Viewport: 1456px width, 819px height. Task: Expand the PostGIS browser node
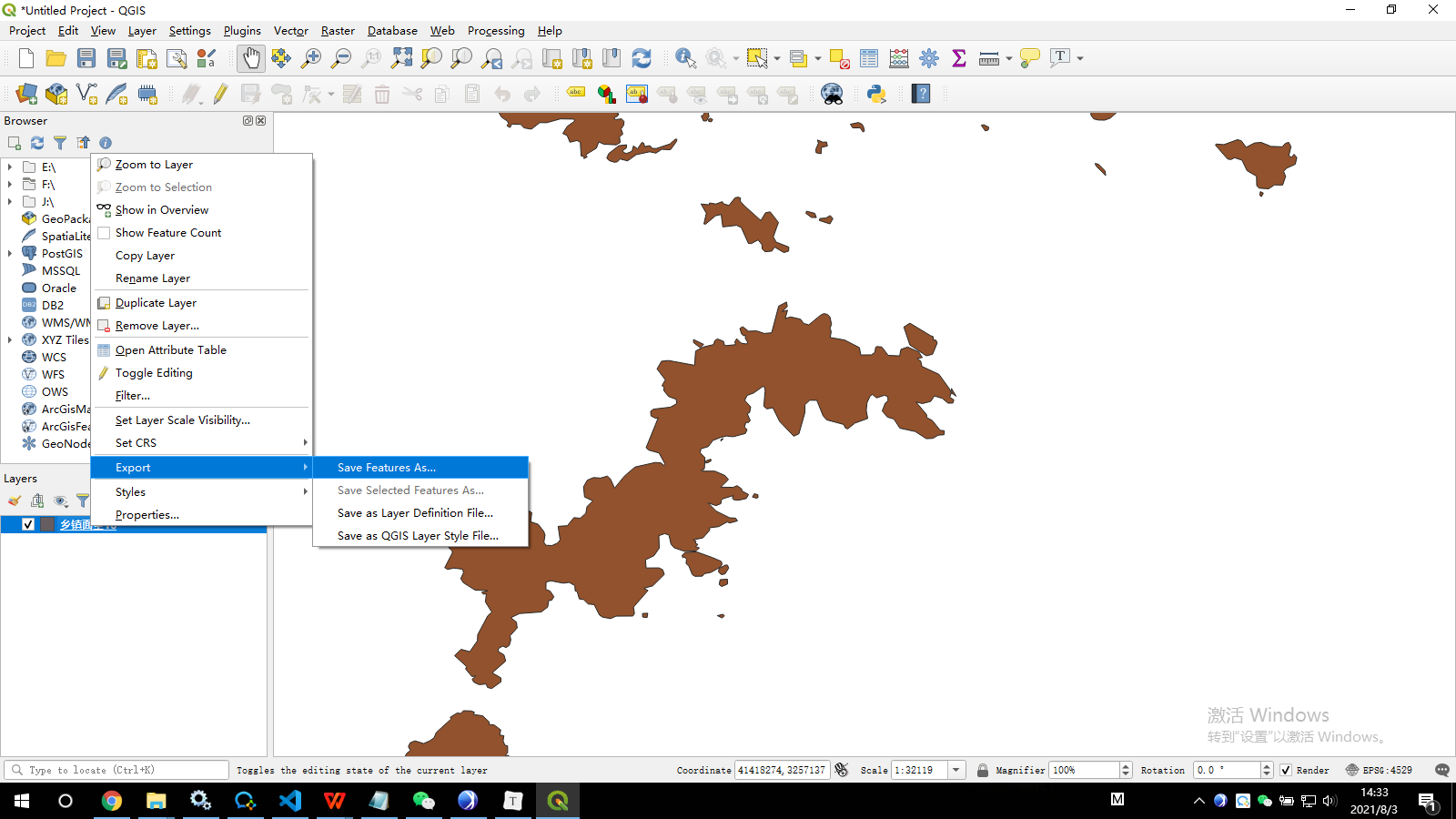click(9, 253)
